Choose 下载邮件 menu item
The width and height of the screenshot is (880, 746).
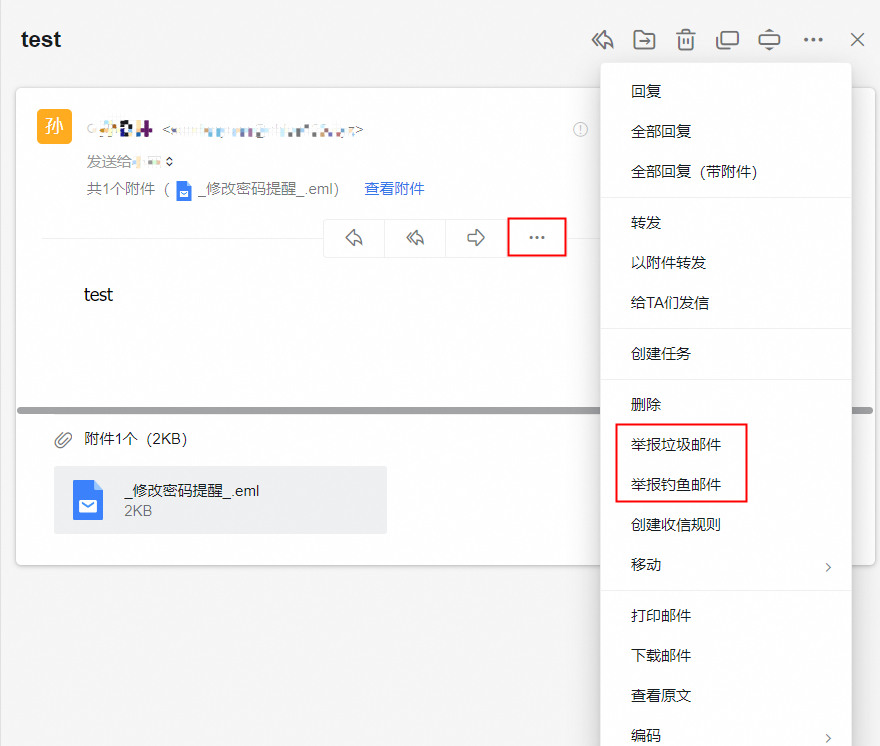coord(726,656)
